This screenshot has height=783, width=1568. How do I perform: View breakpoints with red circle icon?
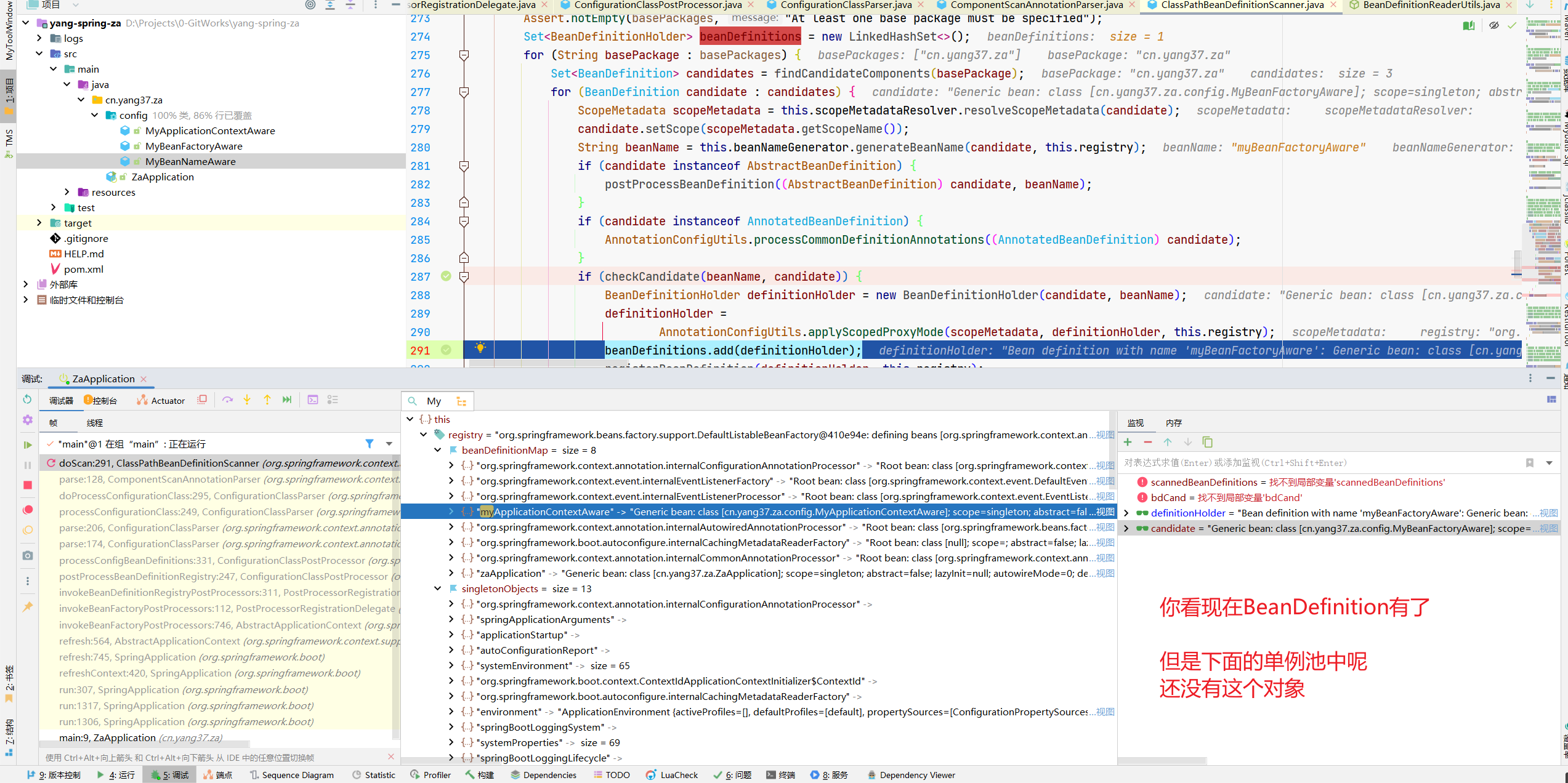pos(27,510)
